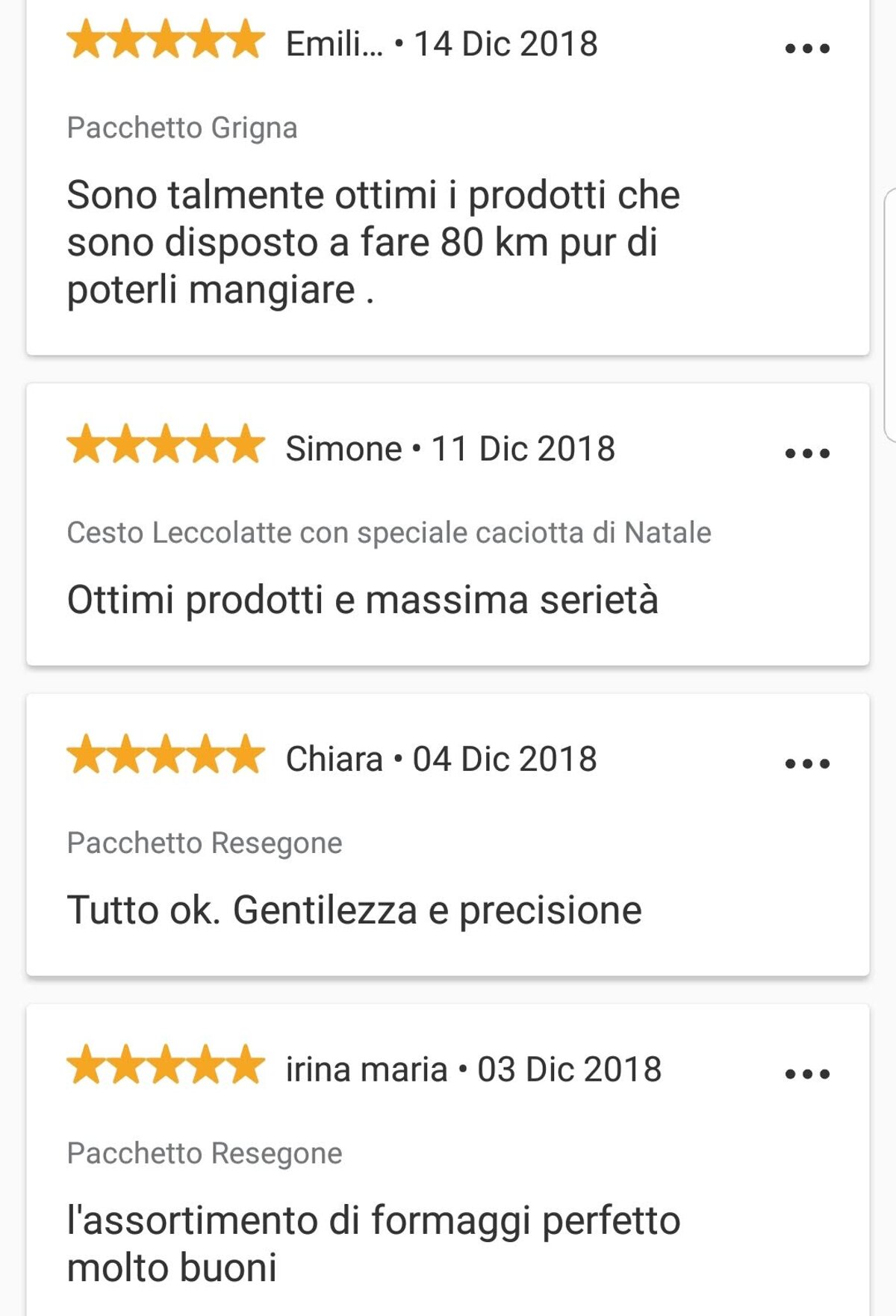
Task: Tap the truncated reviewer name Emili…
Action: coord(334,44)
